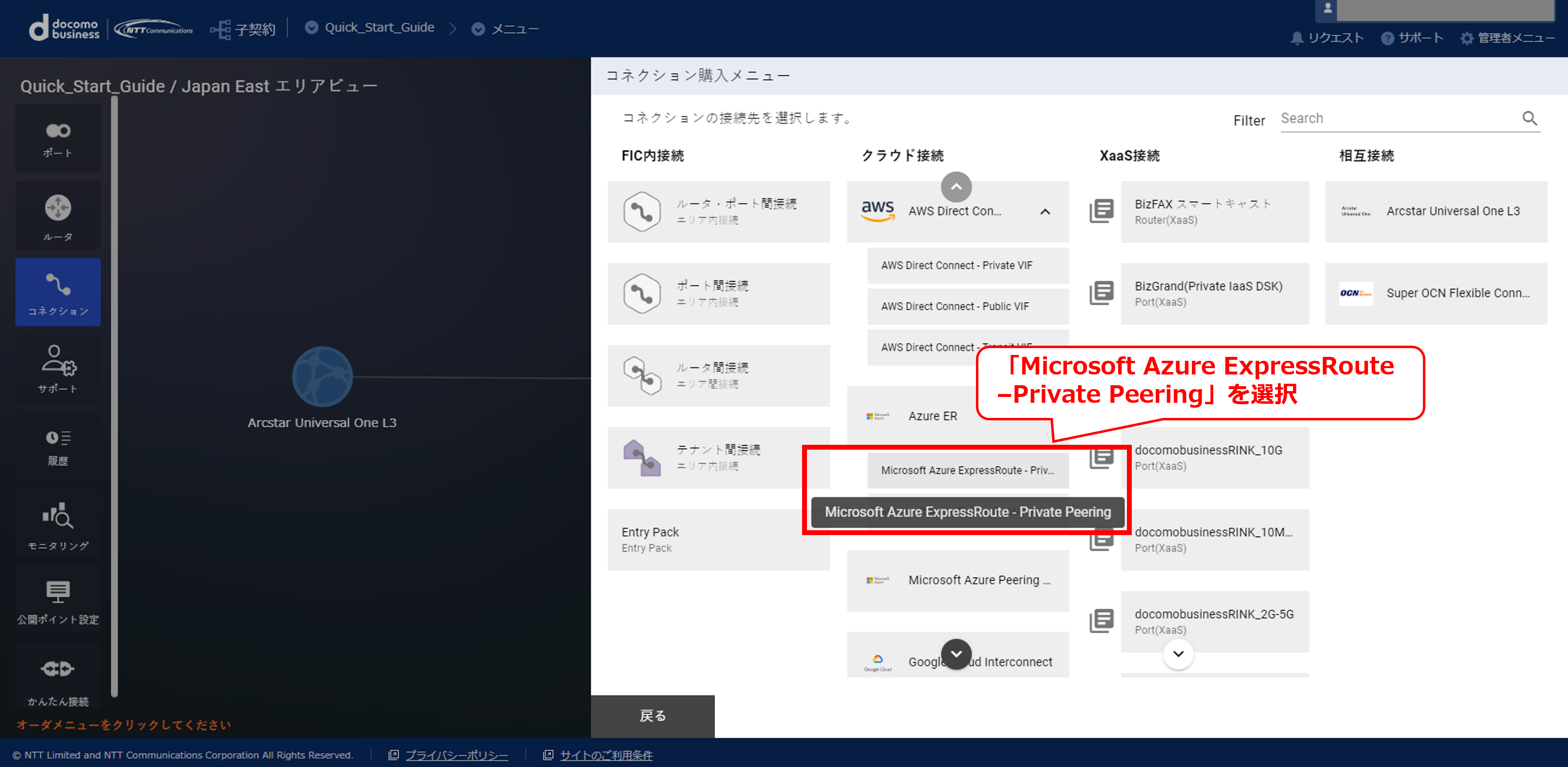Select AWS Direct Connect - Public VIF
Image resolution: width=1568 pixels, height=767 pixels.
click(x=968, y=307)
